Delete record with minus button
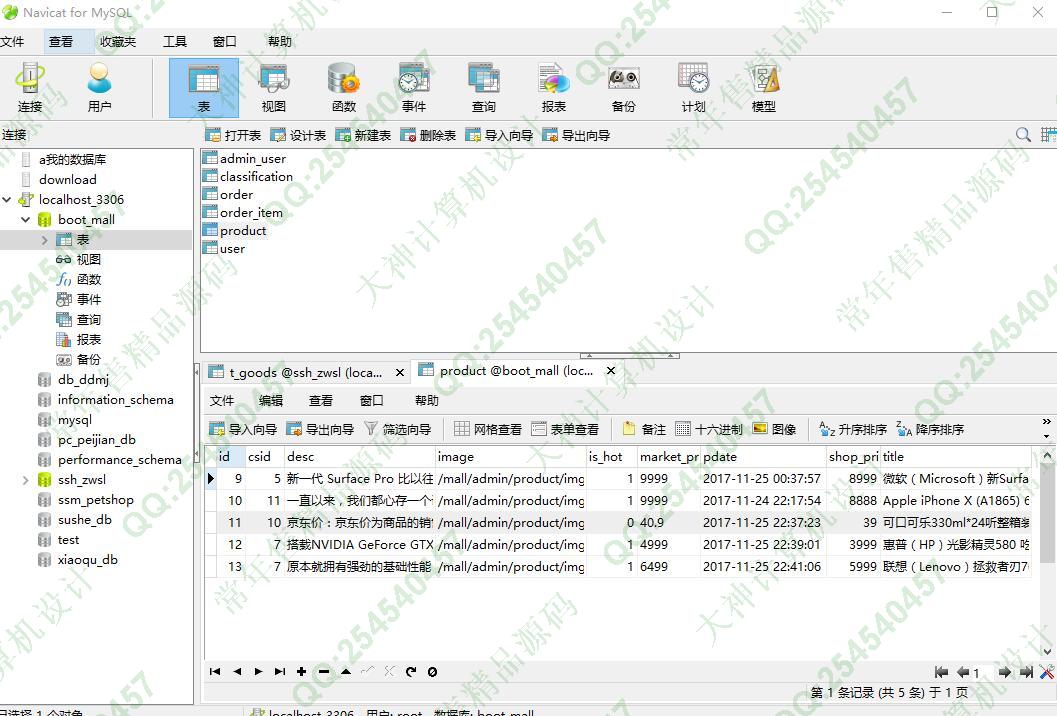The image size is (1057, 716). coord(324,672)
